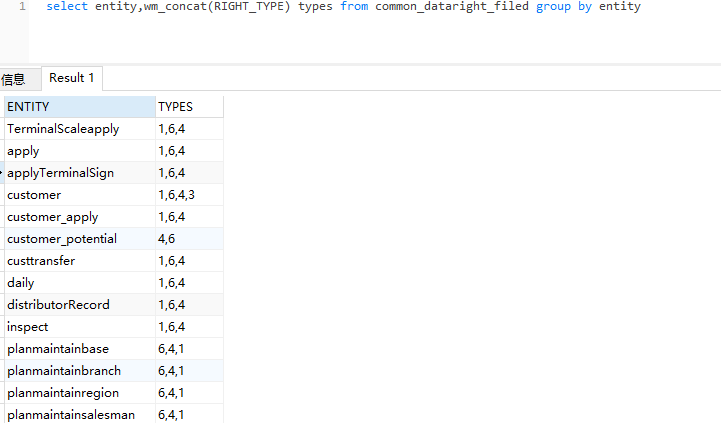
Task: Click the from keyword in the query
Action: click(x=354, y=6)
